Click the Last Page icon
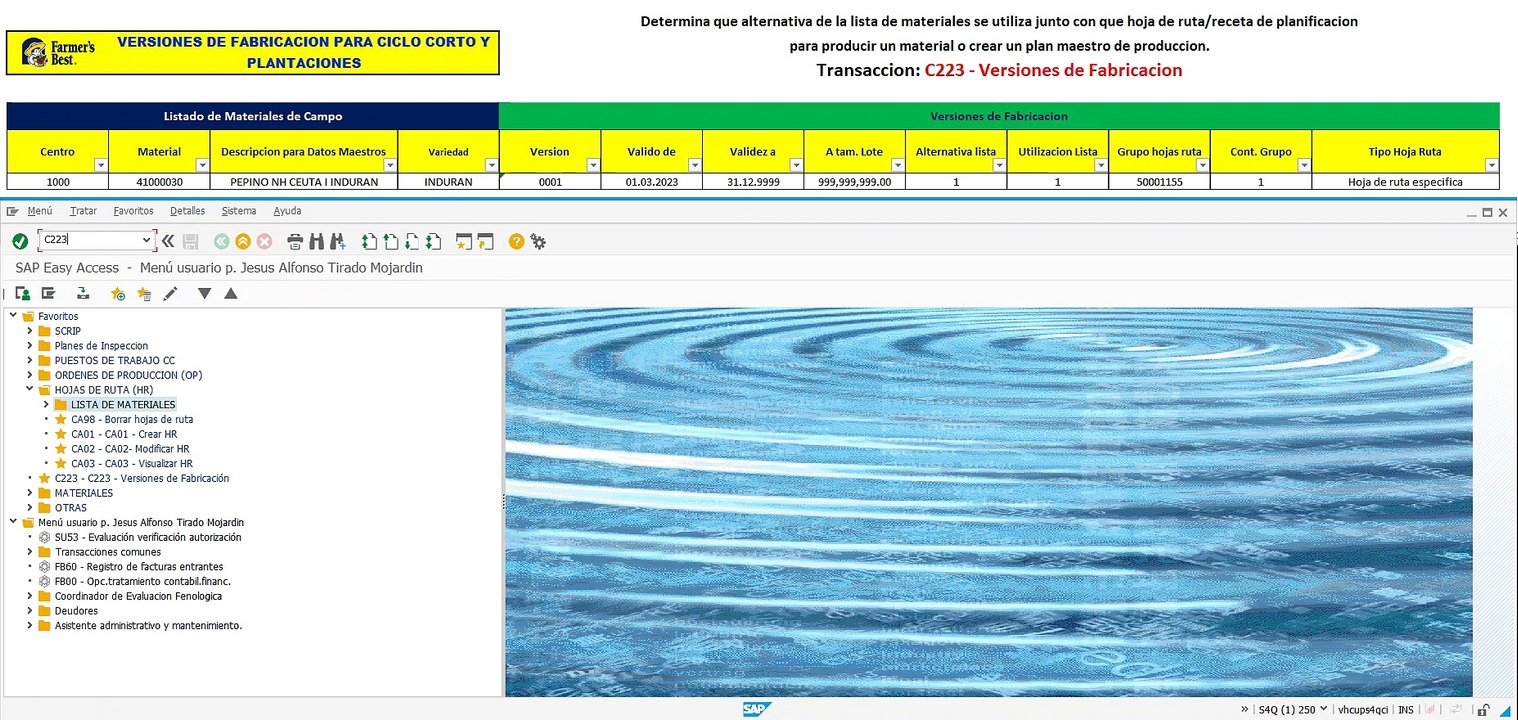The height and width of the screenshot is (720, 1518). pos(433,241)
